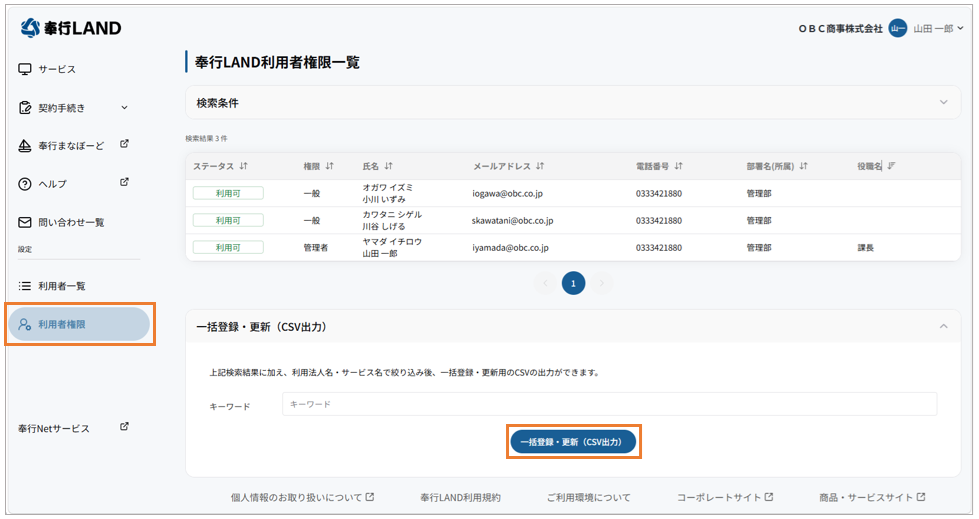Open コーポレートサイト footer link

725,498
